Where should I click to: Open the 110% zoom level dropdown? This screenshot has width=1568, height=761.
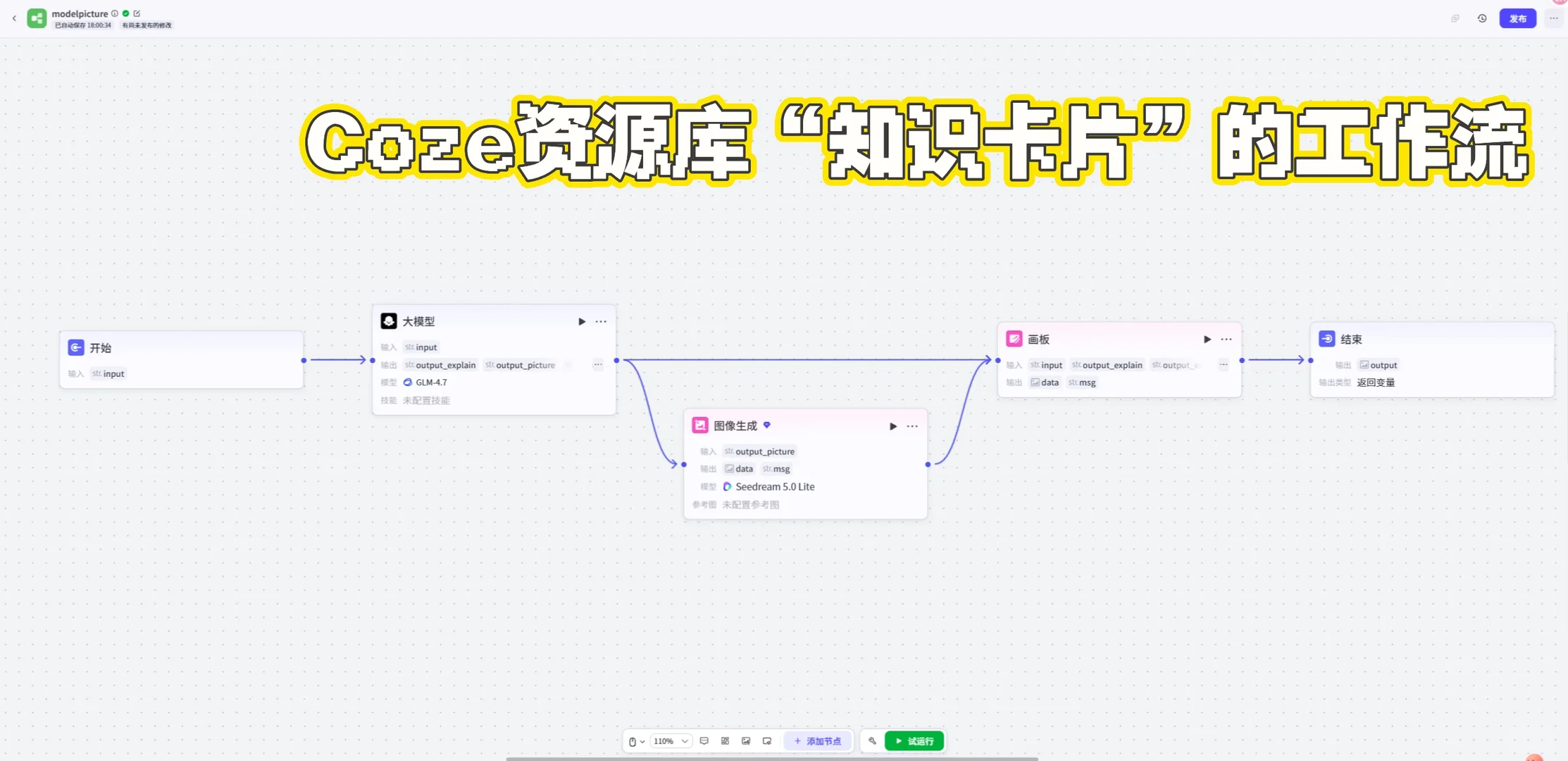click(x=671, y=741)
